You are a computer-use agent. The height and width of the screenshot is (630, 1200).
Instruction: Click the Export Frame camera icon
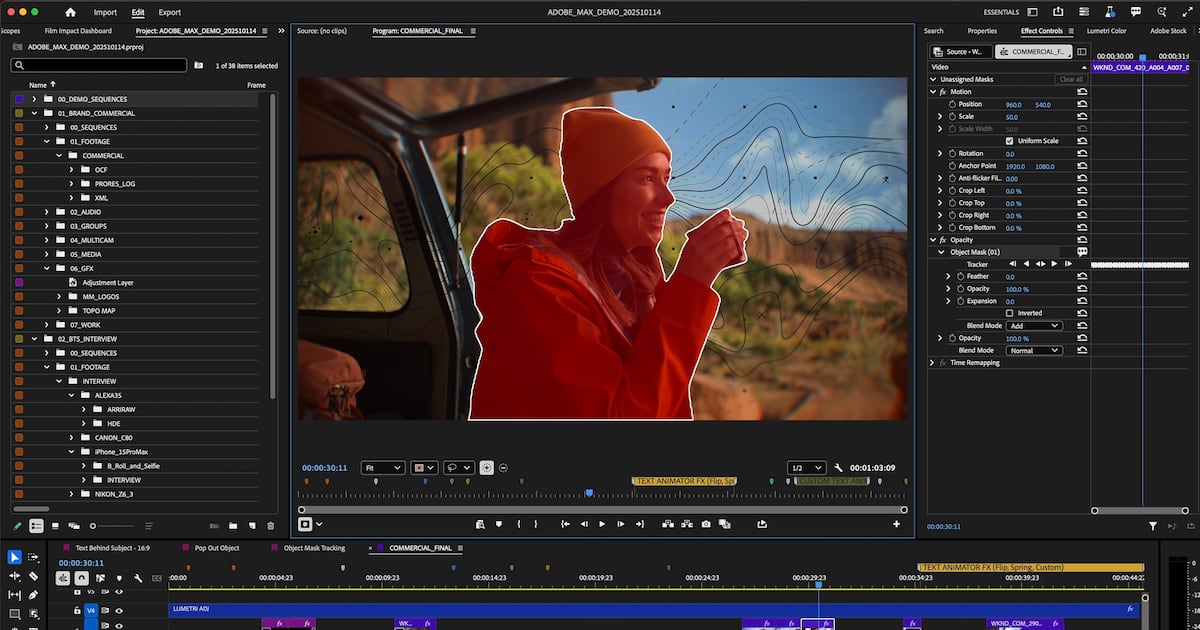[x=706, y=524]
